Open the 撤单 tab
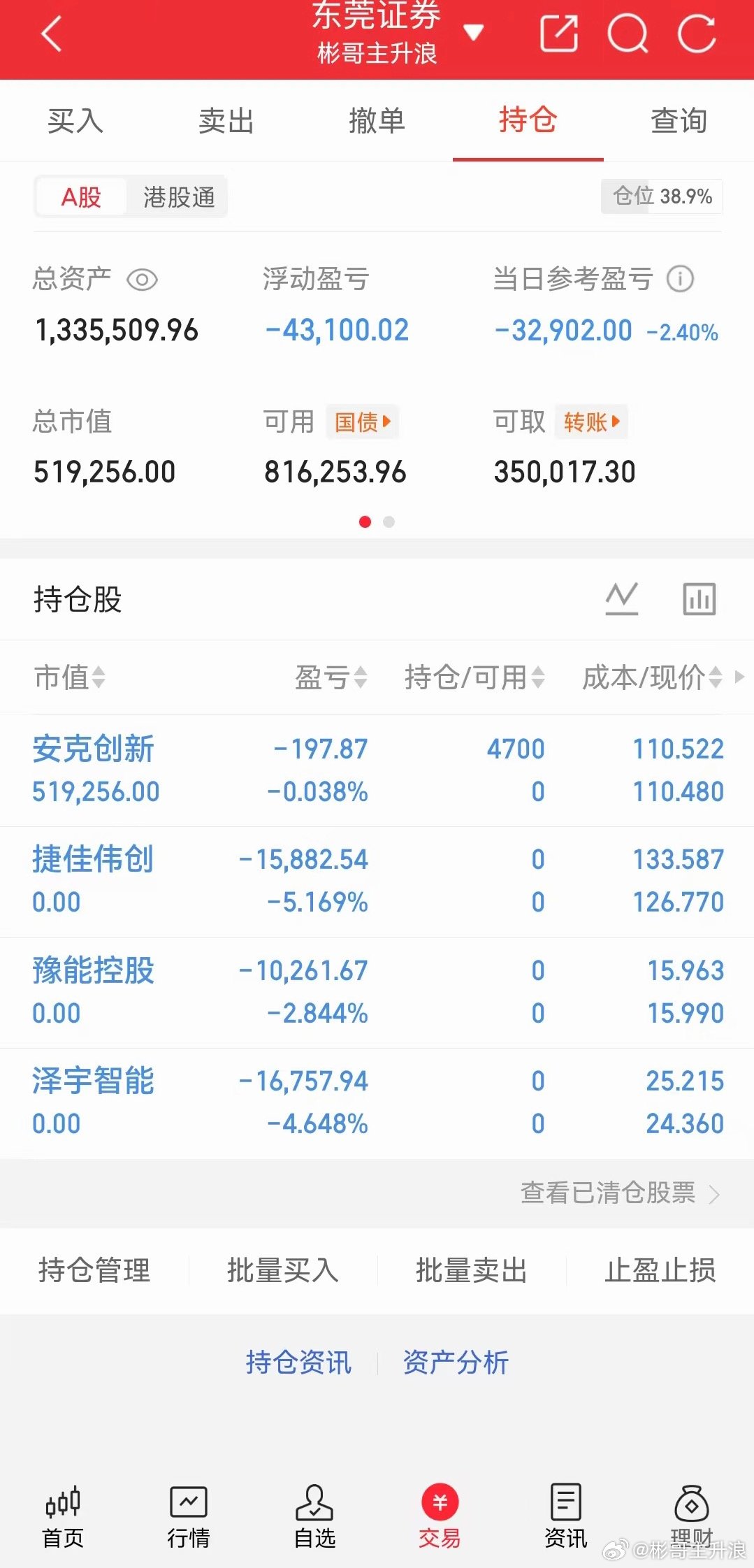754x1568 pixels. [377, 120]
